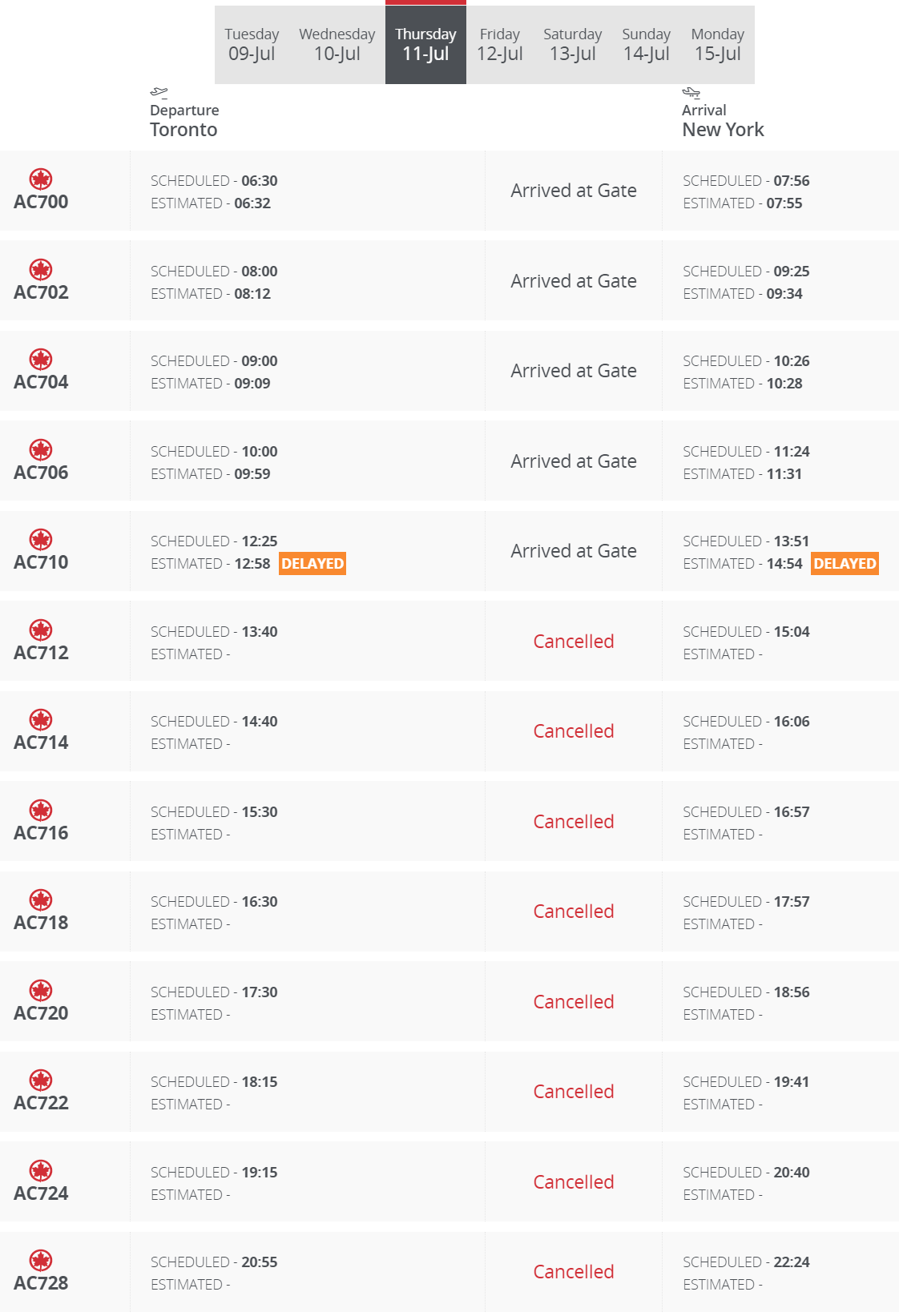This screenshot has height=1316, width=899.
Task: Click the Air Canada logo above AC710
Action: 41,539
